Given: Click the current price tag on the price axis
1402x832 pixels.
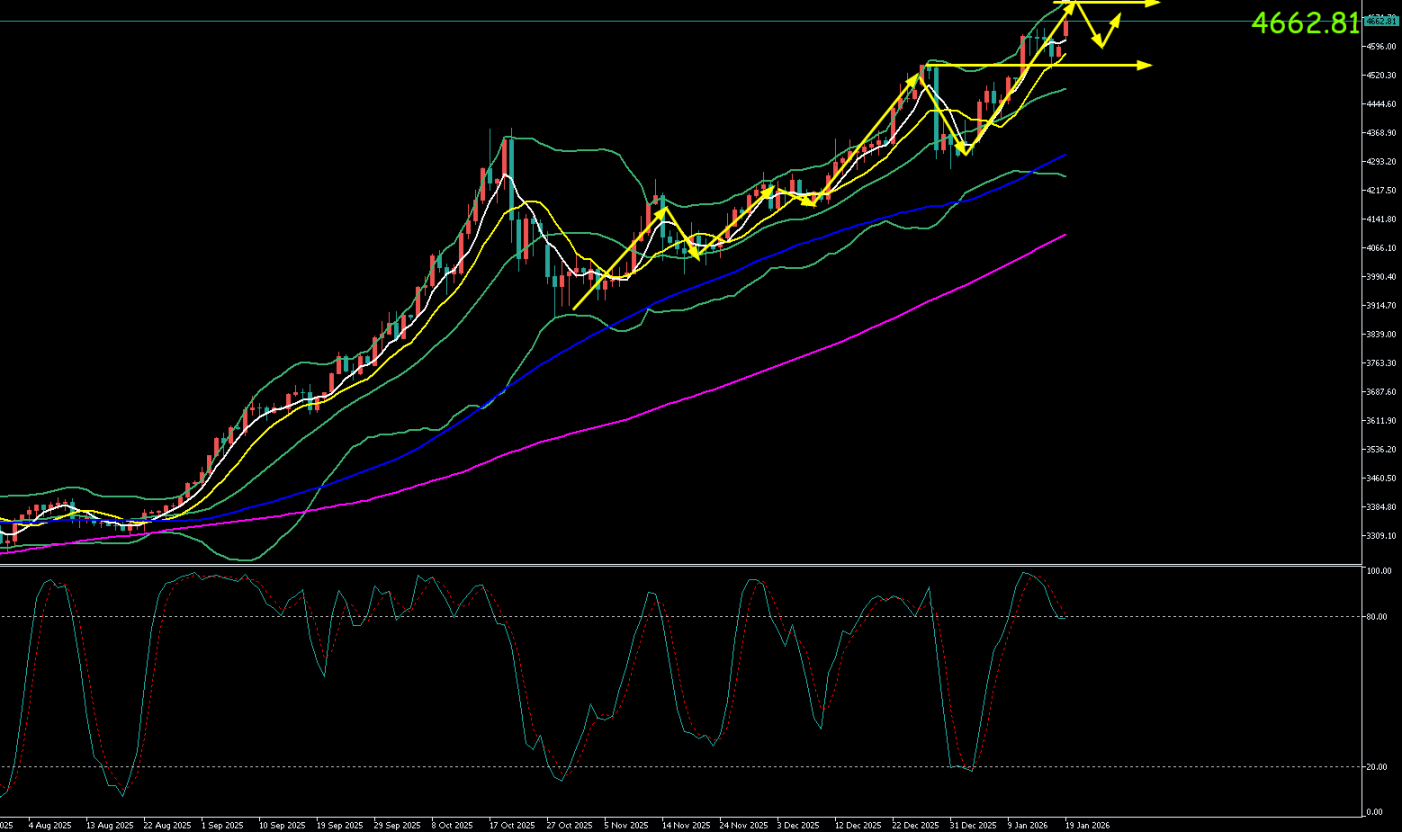Looking at the screenshot, I should [1380, 20].
